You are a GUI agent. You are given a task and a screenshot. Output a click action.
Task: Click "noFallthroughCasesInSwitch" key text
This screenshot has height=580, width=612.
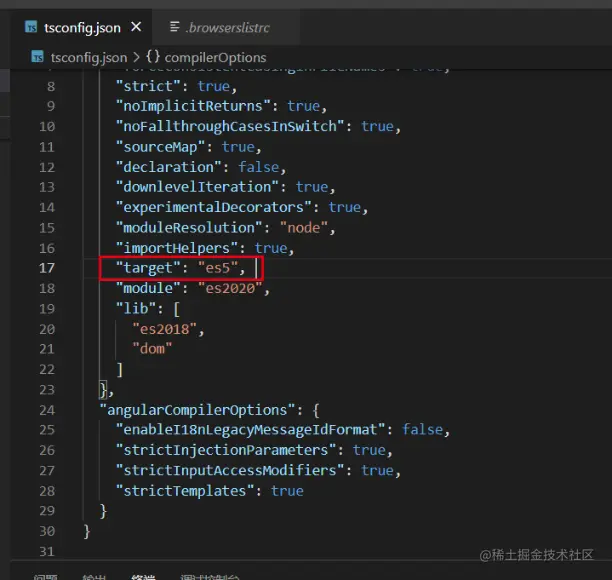point(230,126)
